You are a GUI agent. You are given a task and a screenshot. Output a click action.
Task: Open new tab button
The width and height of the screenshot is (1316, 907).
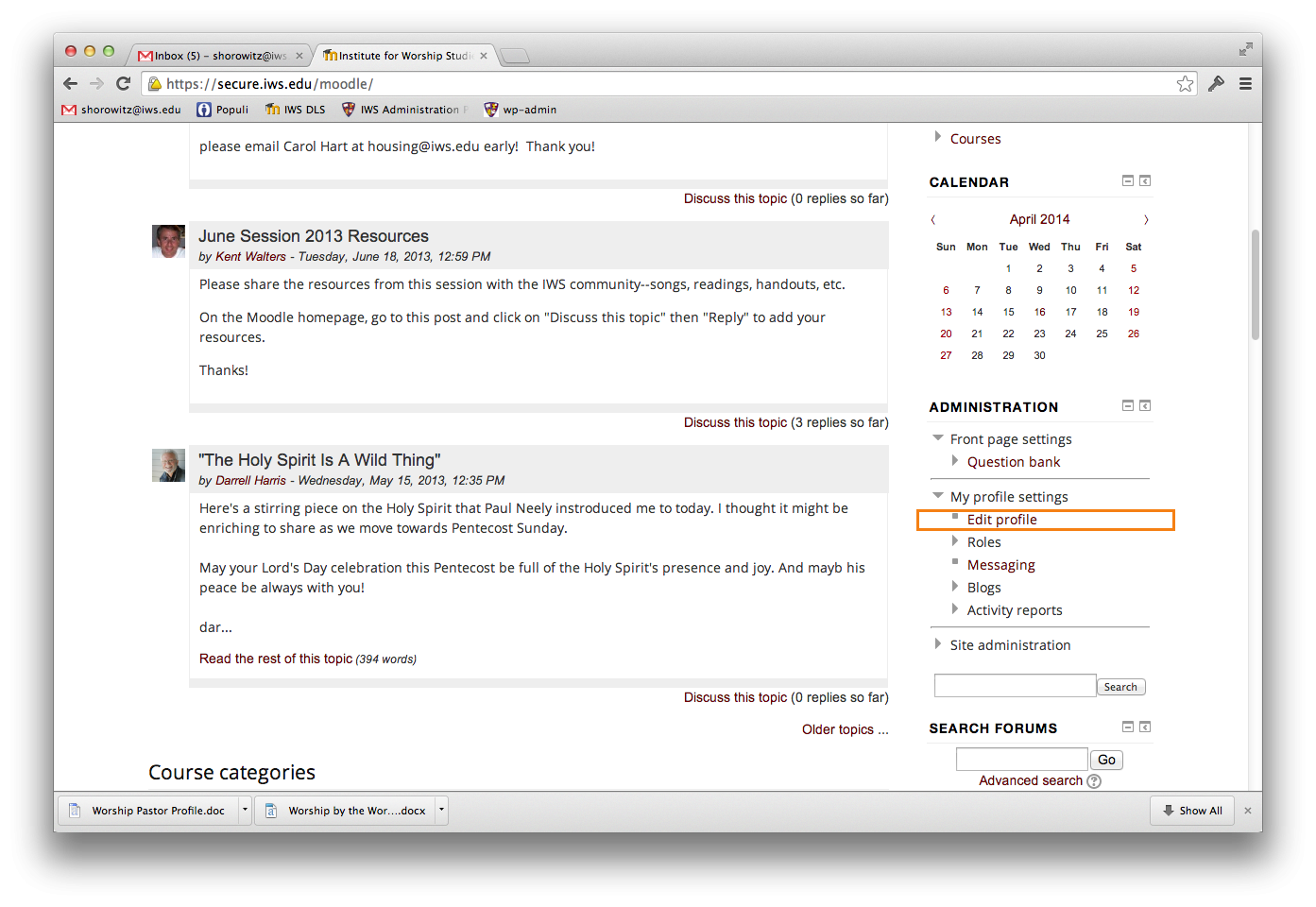[514, 56]
